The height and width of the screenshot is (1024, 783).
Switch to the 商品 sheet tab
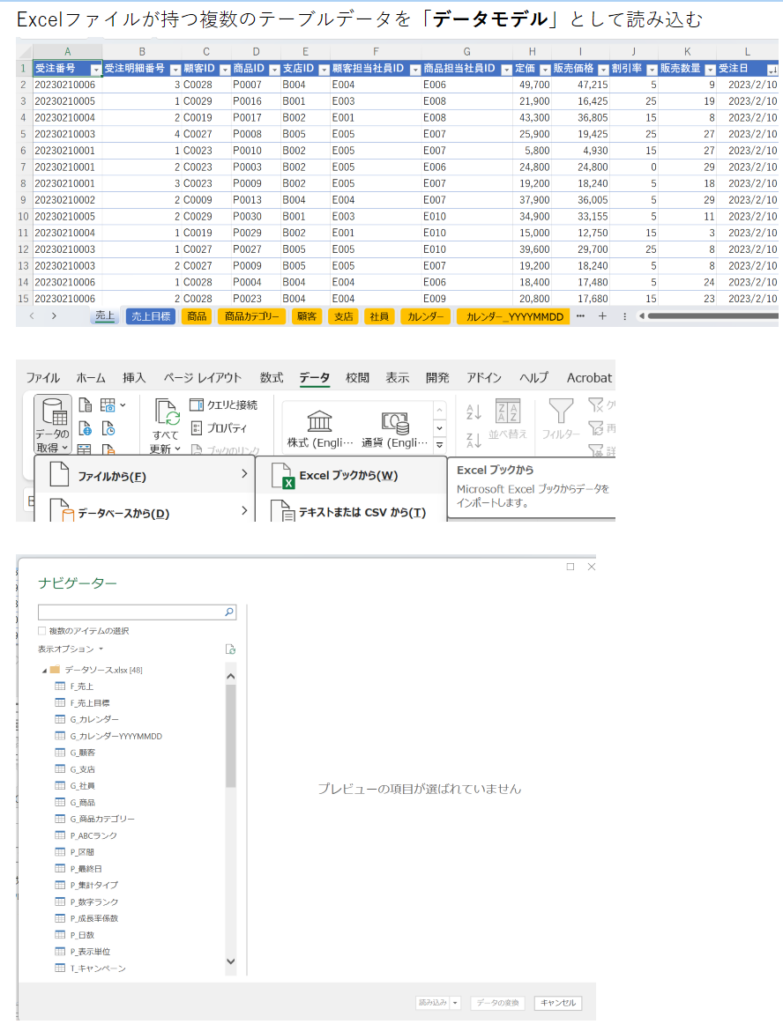click(197, 316)
